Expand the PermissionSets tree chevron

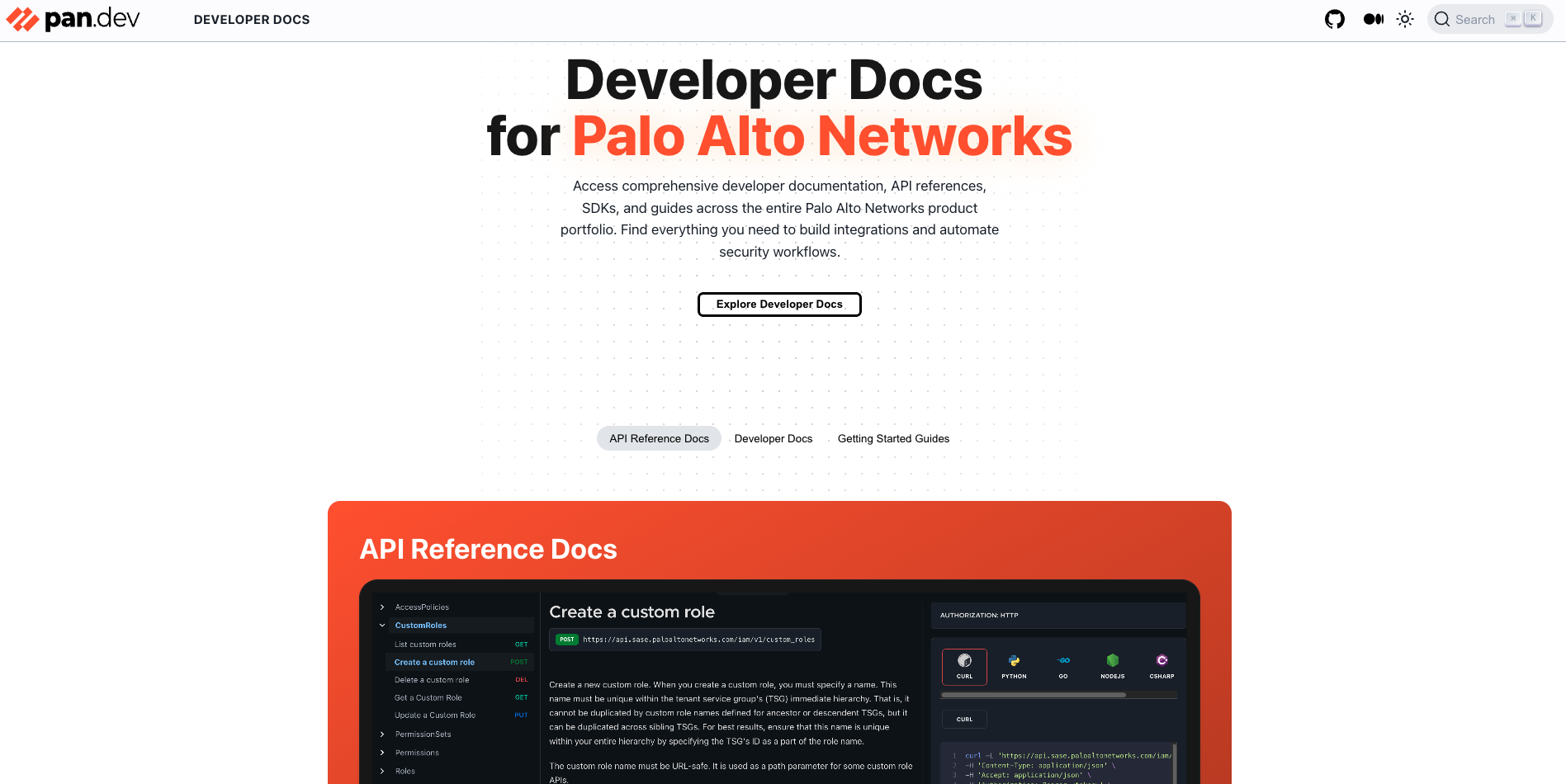click(x=382, y=734)
